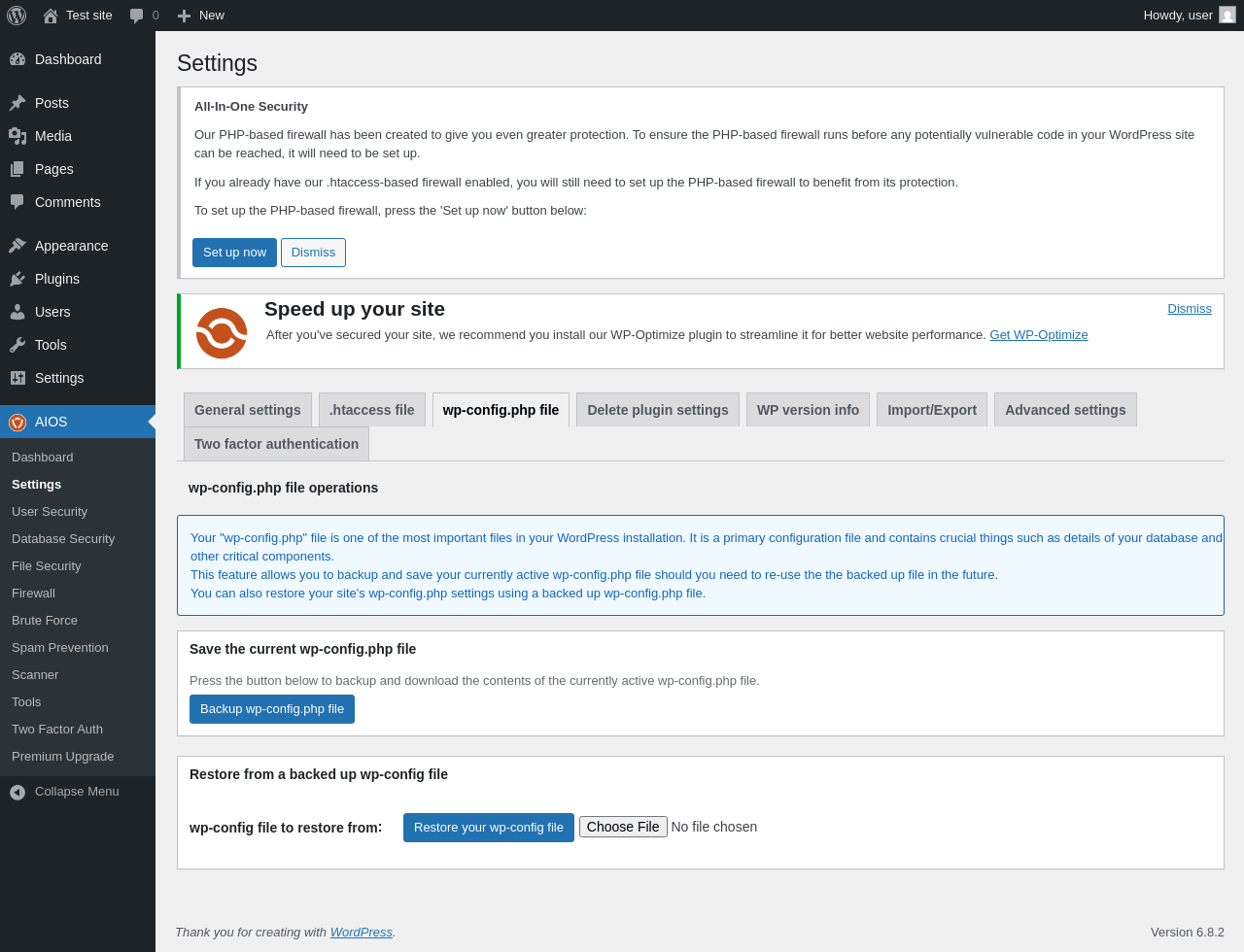Switch to Advanced settings tab
Image resolution: width=1244 pixels, height=952 pixels.
click(1065, 410)
